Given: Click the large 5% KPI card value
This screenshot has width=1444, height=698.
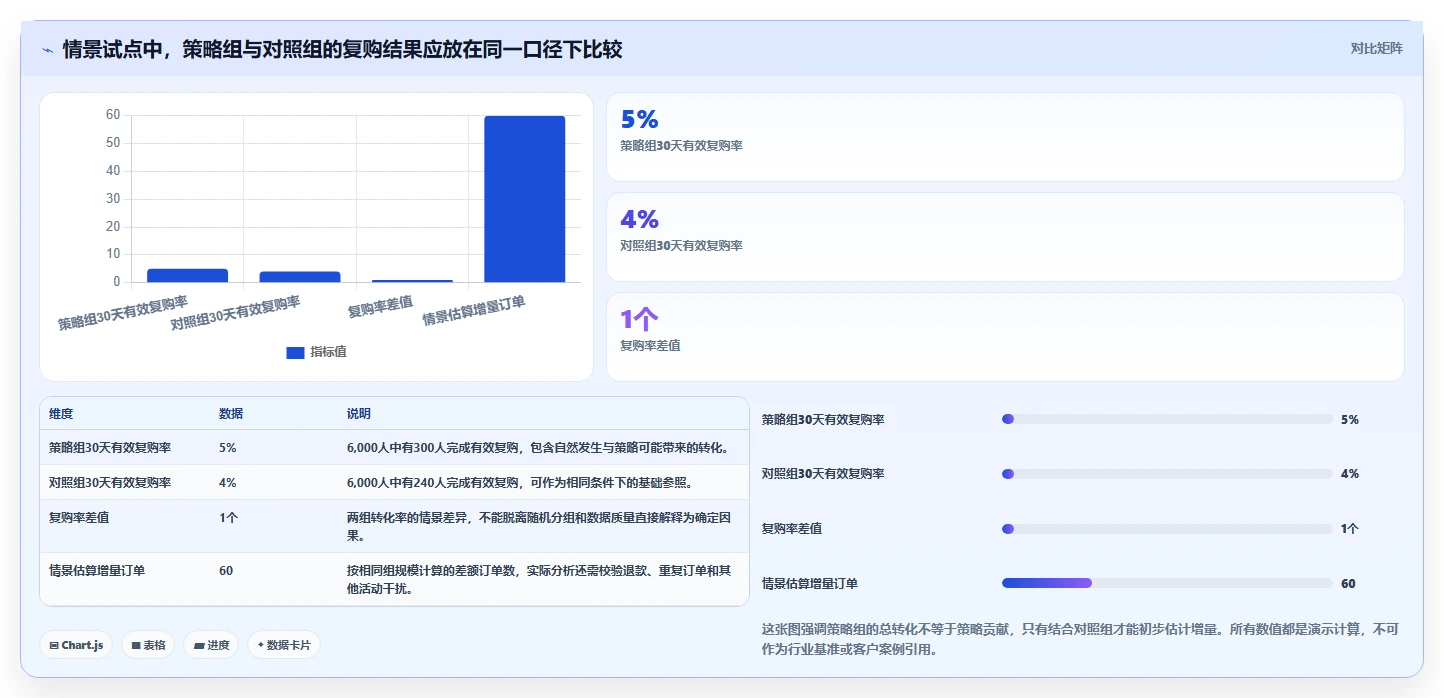Looking at the screenshot, I should (x=640, y=119).
